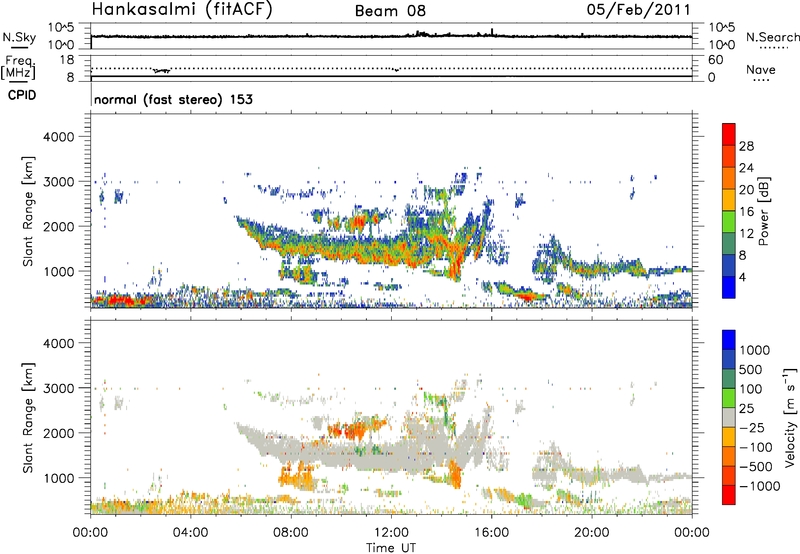Click the red top of Power colorbar
The image size is (800, 554).
tap(729, 134)
